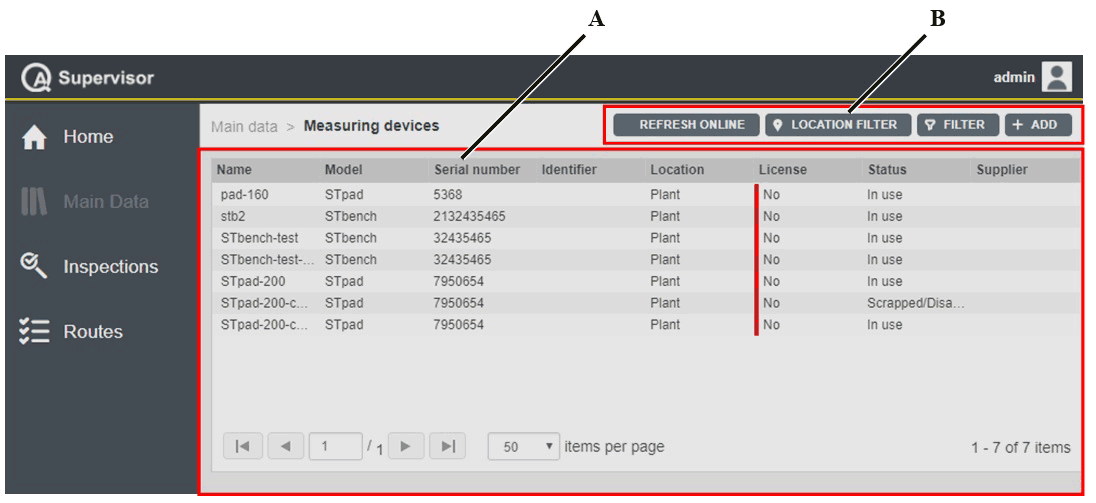1096x503 pixels.
Task: Open the admin user avatar icon
Action: click(1057, 77)
